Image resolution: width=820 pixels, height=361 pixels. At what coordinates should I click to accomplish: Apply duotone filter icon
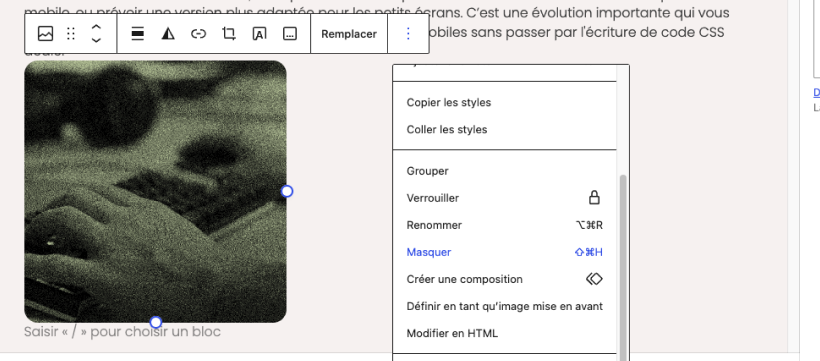(x=168, y=34)
